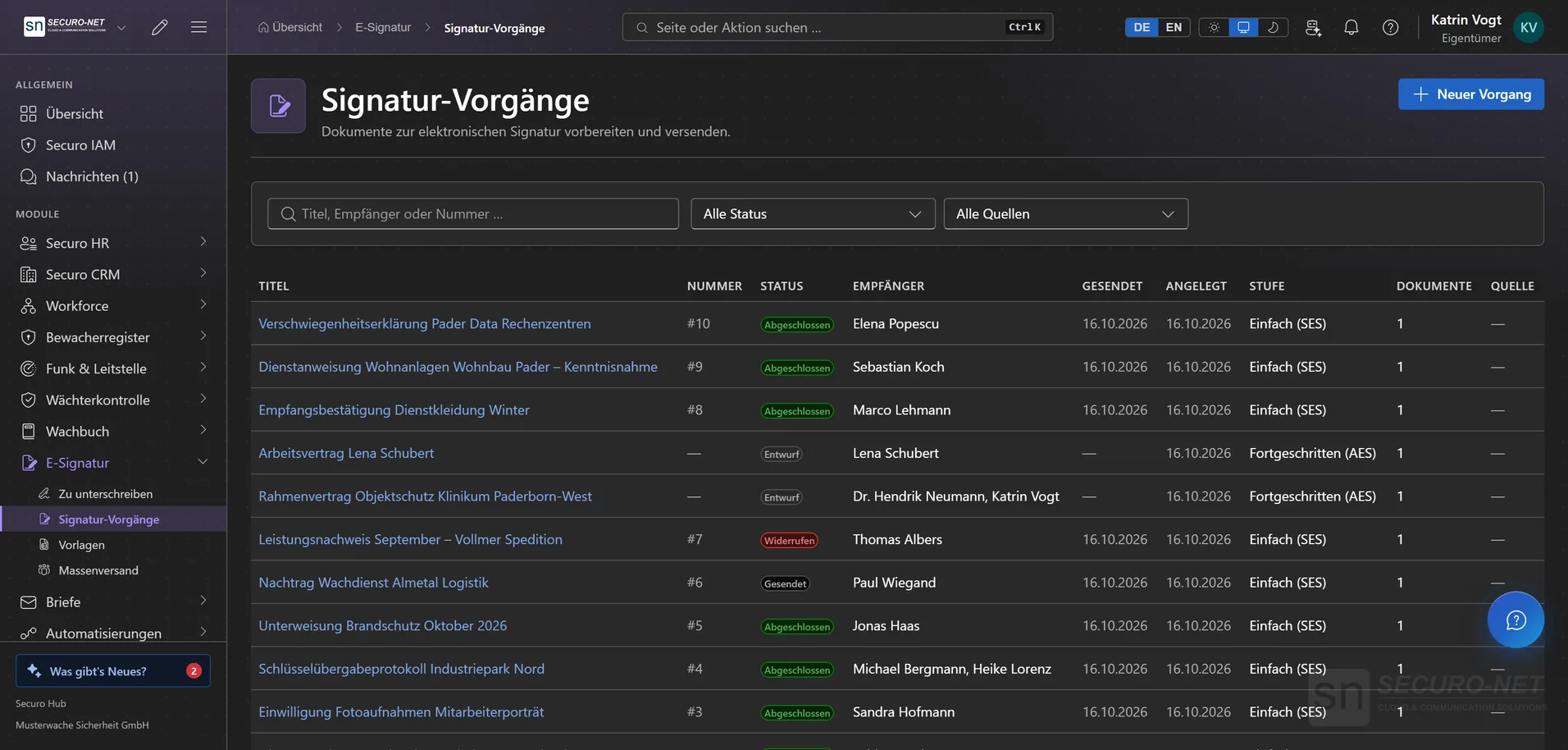
Task: Click the pencil edit icon in top bar
Action: (160, 27)
